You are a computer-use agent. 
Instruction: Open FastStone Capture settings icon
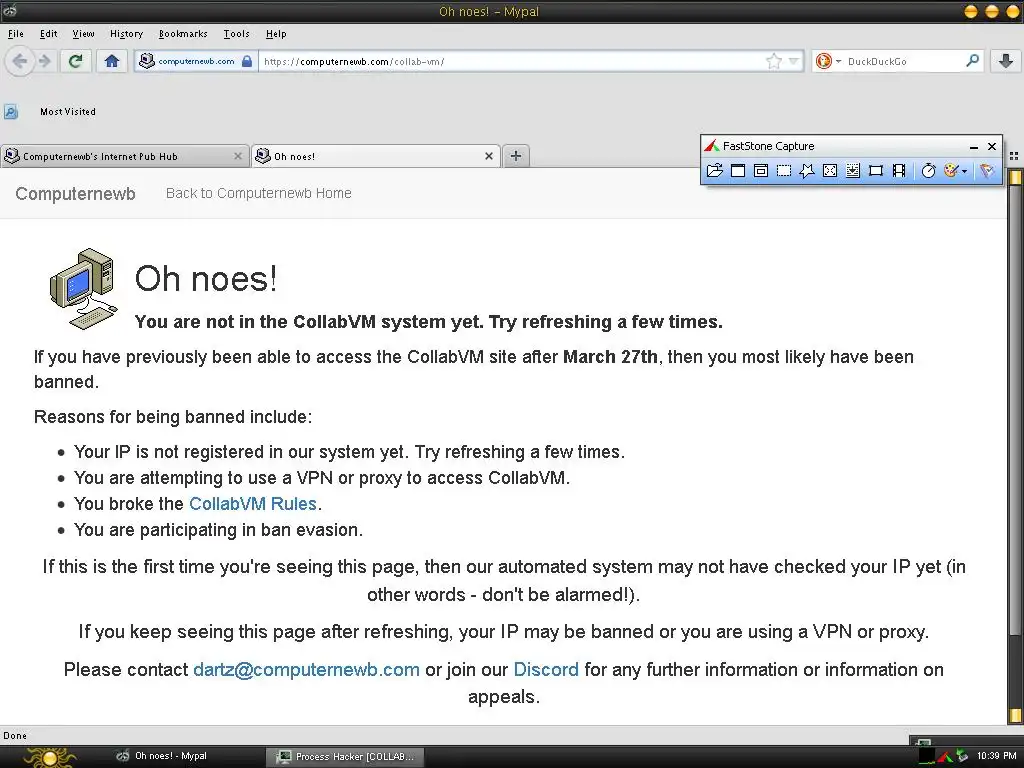tap(987, 170)
